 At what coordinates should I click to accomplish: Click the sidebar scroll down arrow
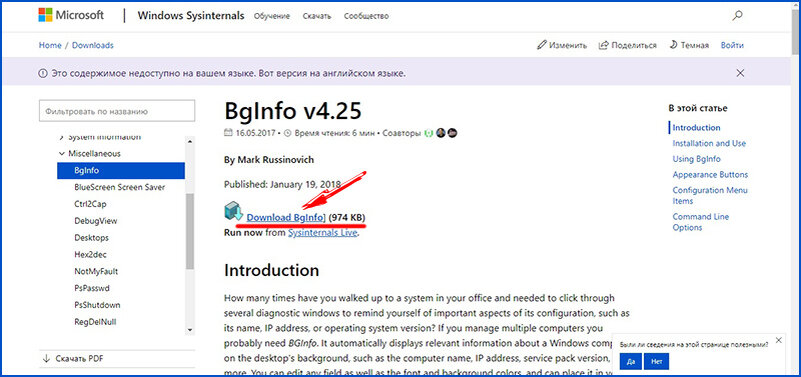(190, 330)
